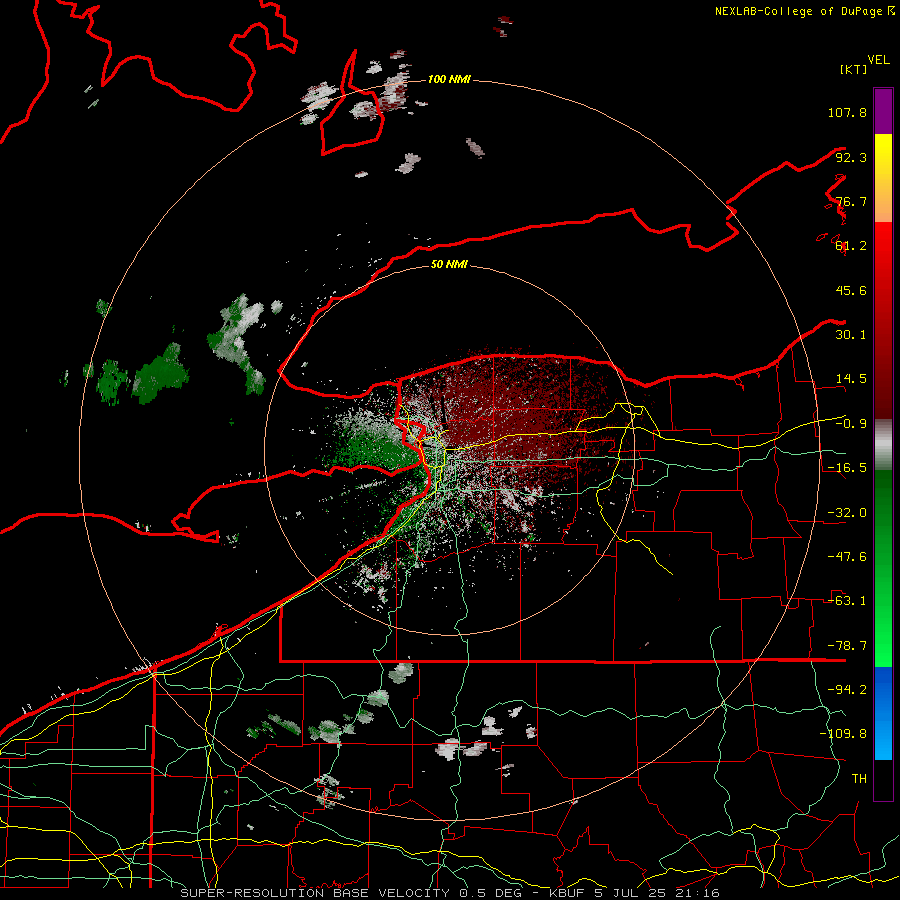Pick the purple segment of the color bar
900x900 pixels.
tap(883, 111)
